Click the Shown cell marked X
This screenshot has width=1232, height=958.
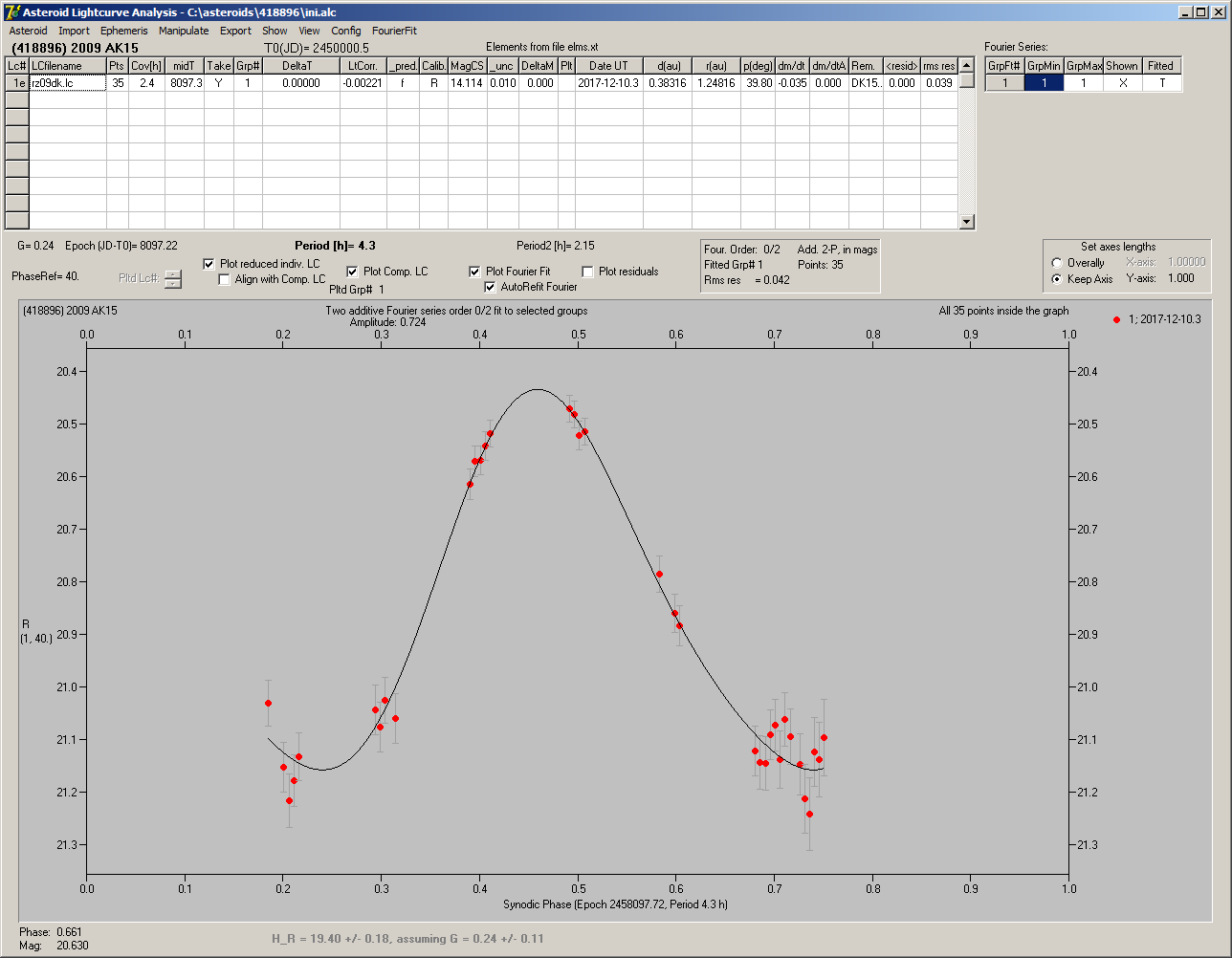[x=1122, y=83]
